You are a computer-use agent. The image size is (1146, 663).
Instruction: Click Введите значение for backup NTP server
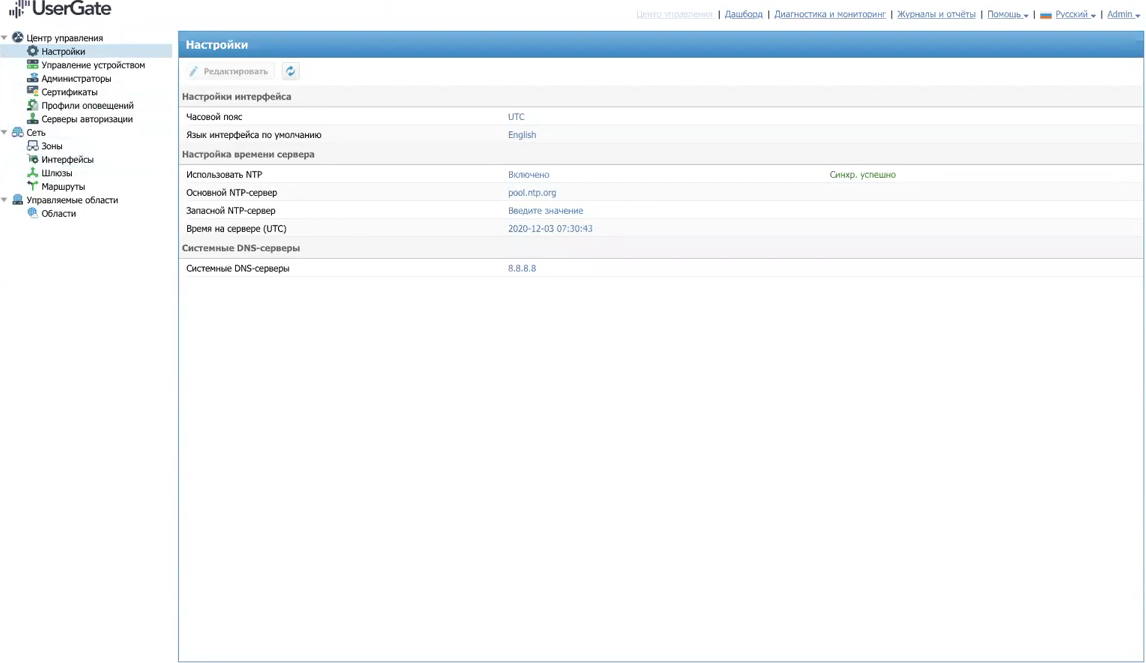[545, 211]
